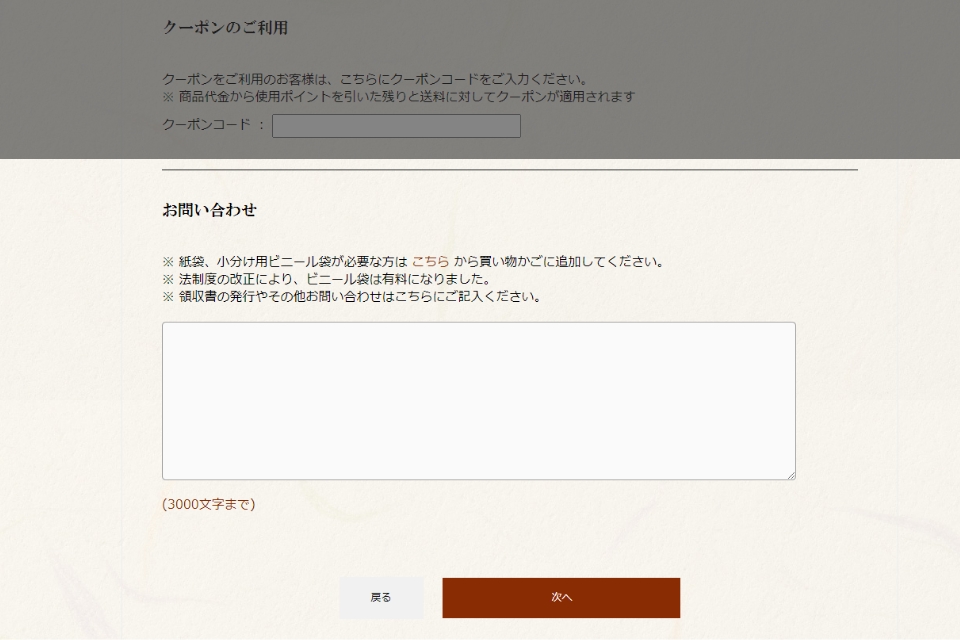The height and width of the screenshot is (640, 960).
Task: Click the 次へ button
Action: tap(561, 597)
